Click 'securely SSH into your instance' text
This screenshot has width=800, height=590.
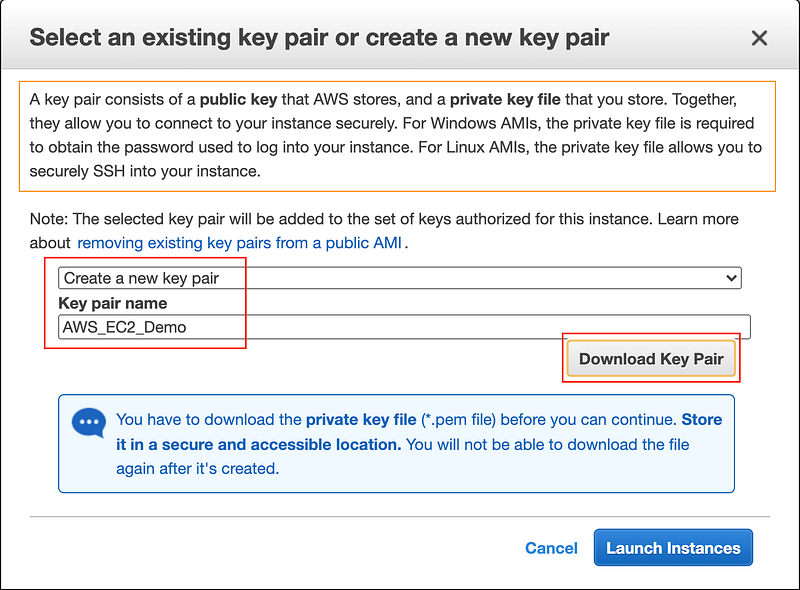click(x=145, y=171)
